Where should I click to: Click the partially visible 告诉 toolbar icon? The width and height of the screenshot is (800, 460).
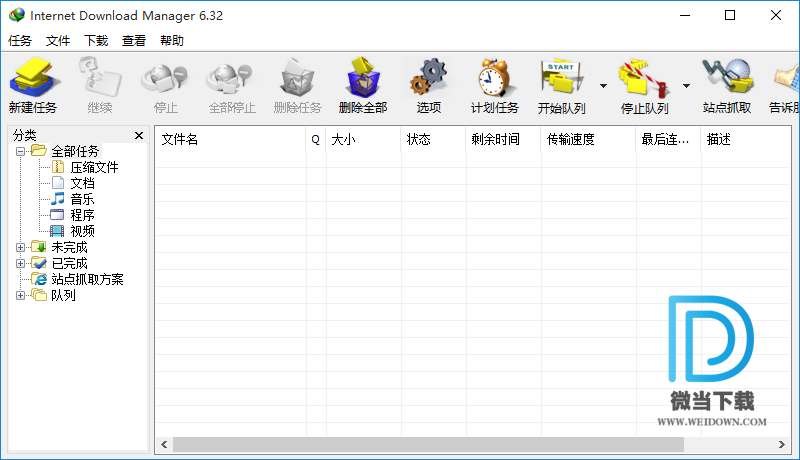coord(786,78)
